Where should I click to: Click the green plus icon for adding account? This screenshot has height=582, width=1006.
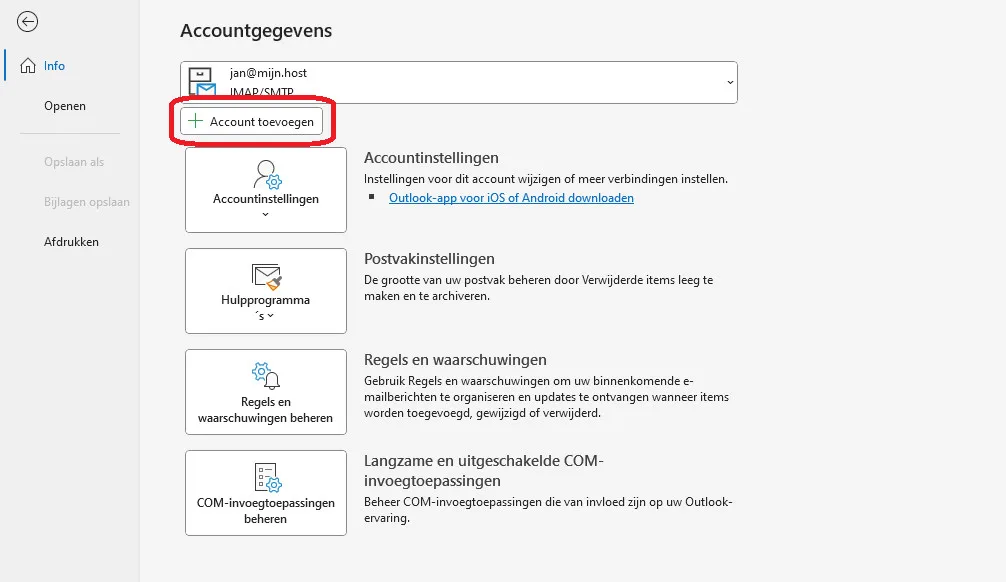(x=195, y=122)
